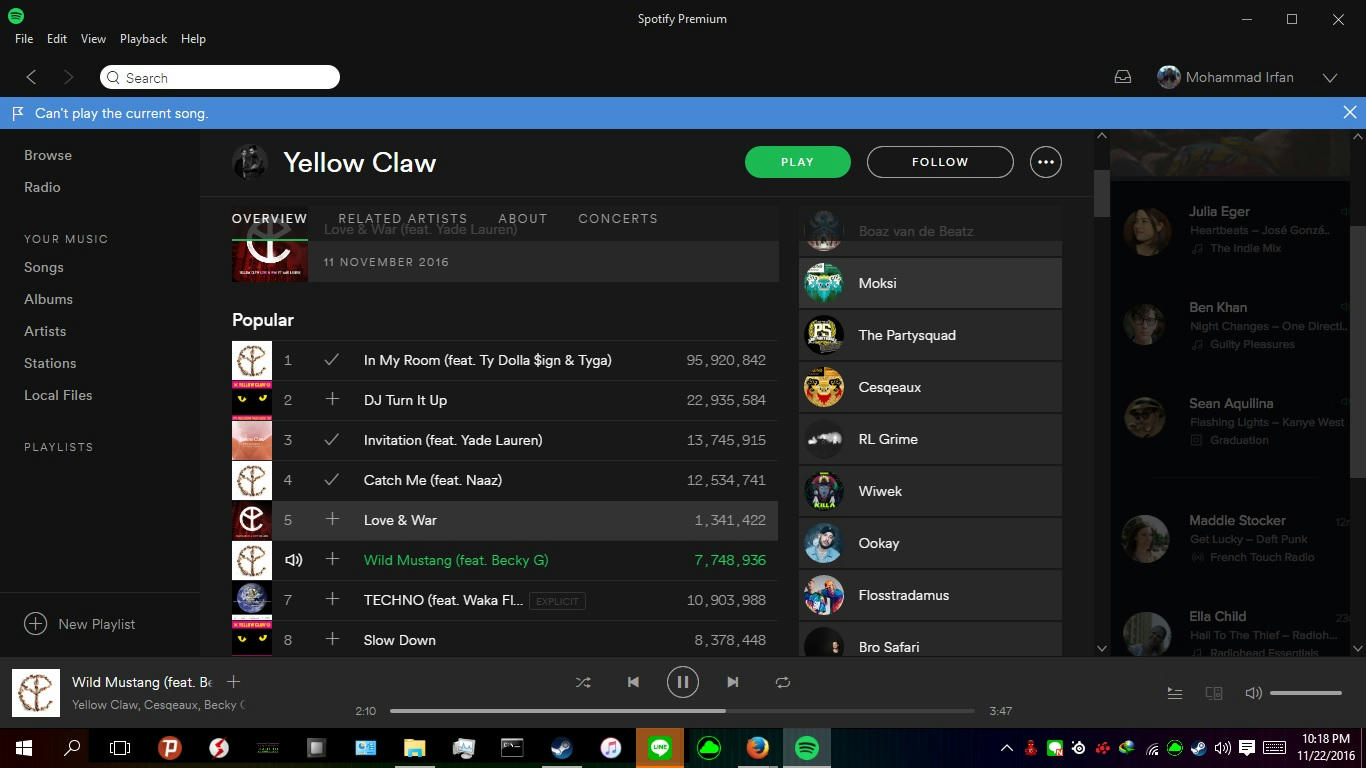Select the Love & War track row
The image size is (1366, 768).
(x=505, y=520)
